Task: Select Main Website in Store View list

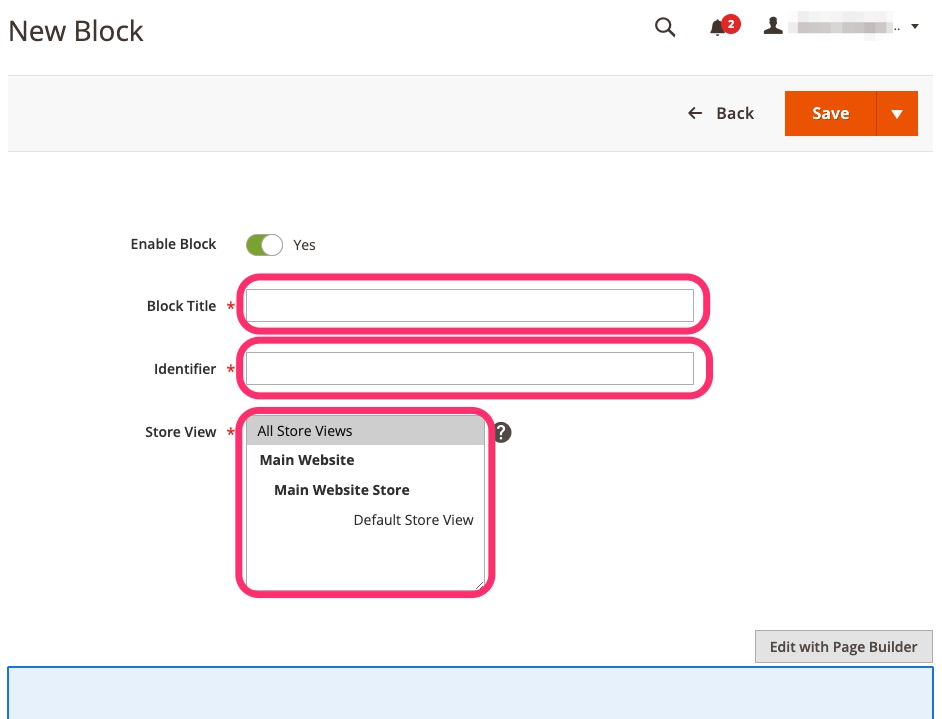Action: tap(306, 460)
